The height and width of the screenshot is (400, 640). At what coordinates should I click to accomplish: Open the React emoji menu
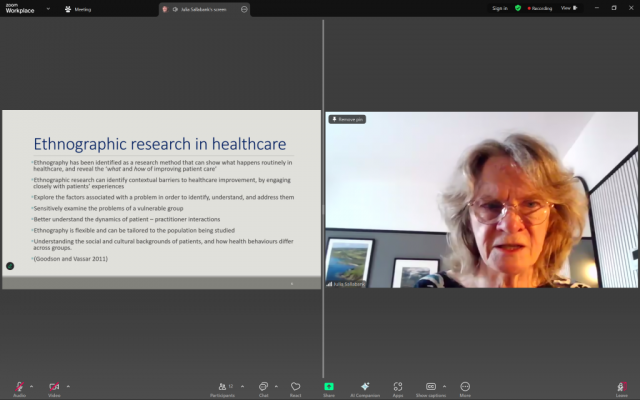pos(295,387)
